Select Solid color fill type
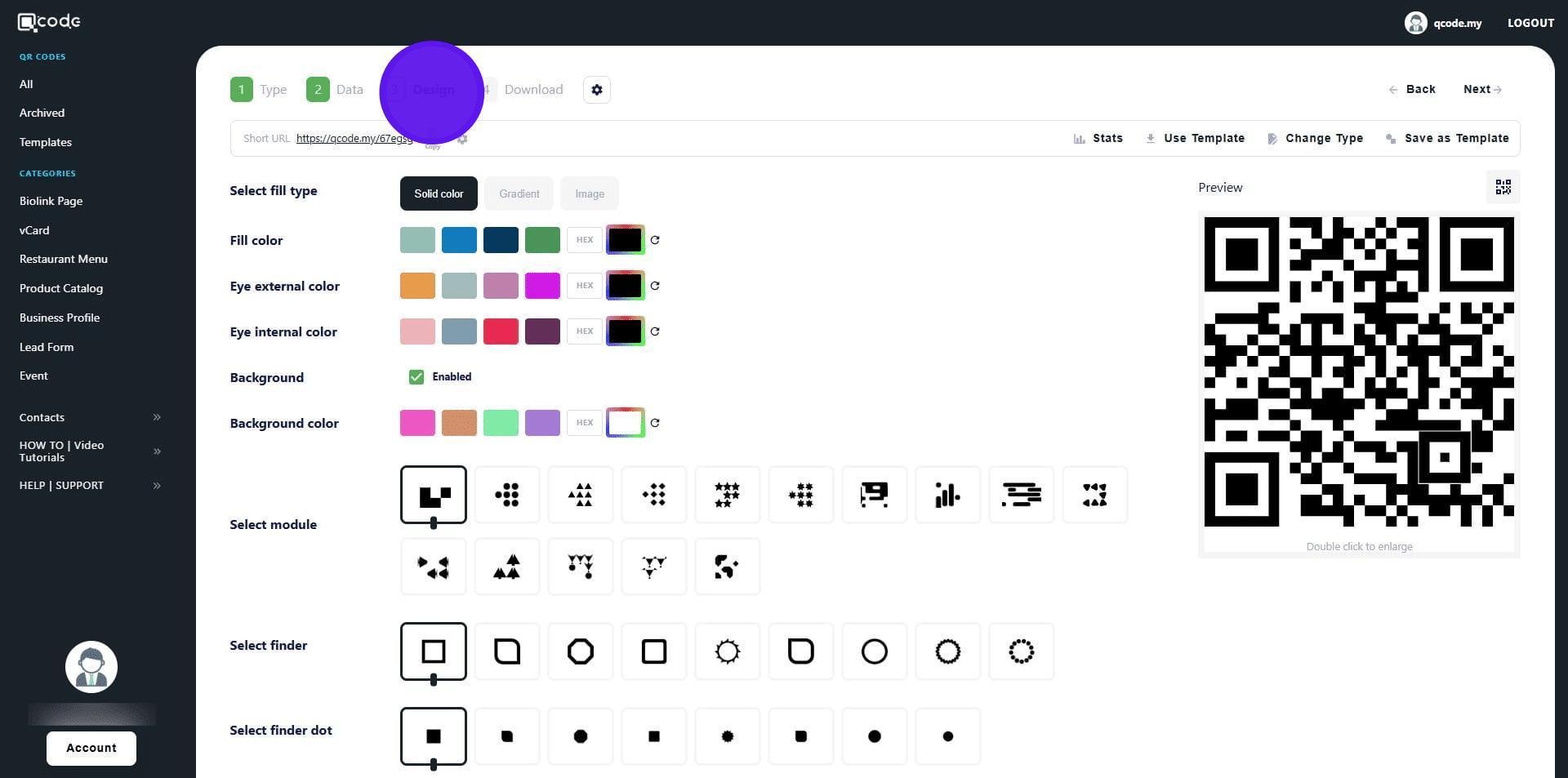 439,193
